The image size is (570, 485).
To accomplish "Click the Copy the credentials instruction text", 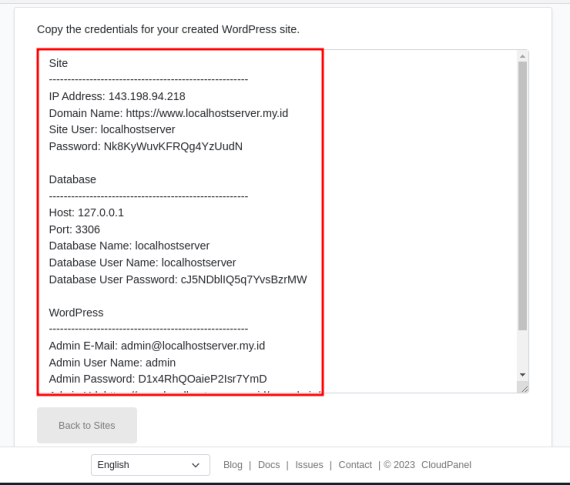I will [x=168, y=29].
